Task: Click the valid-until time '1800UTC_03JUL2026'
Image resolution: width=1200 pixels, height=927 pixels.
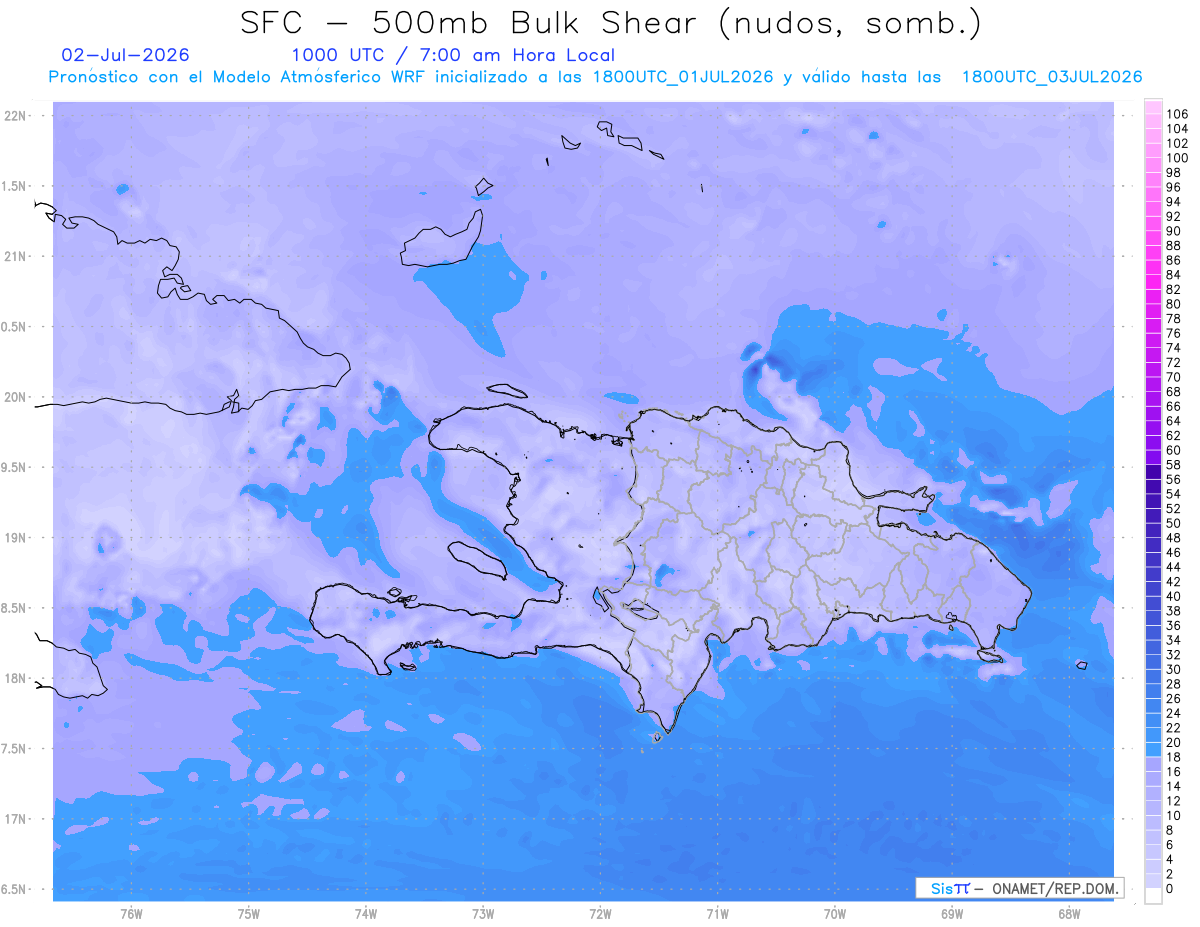Action: 1052,77
